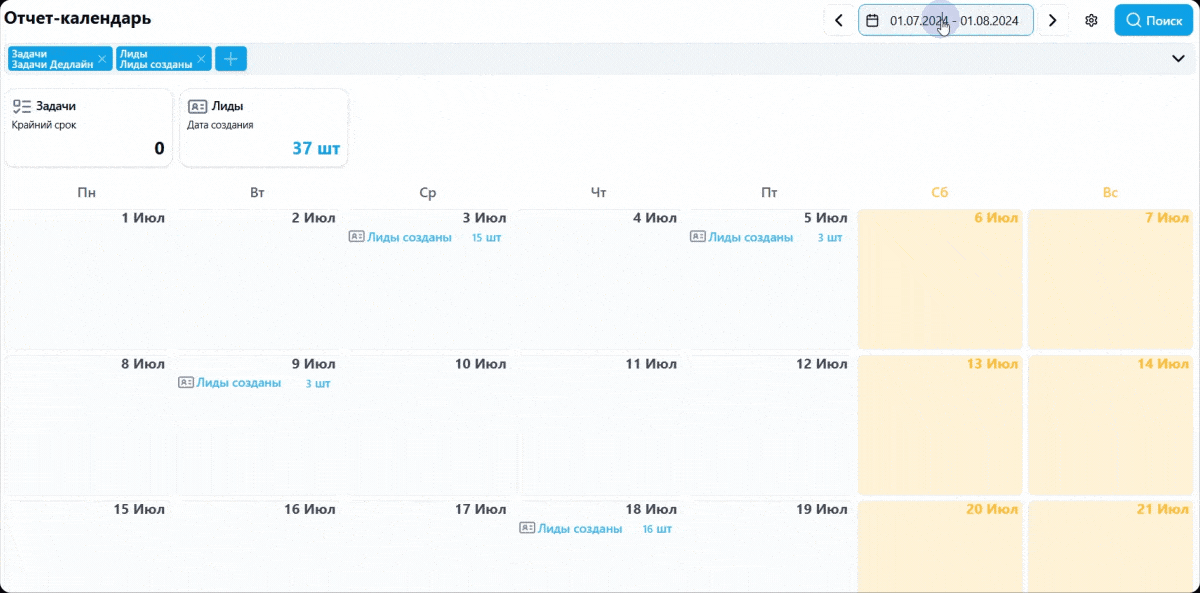Select the Sunday 7 Июл cell

[1111, 279]
